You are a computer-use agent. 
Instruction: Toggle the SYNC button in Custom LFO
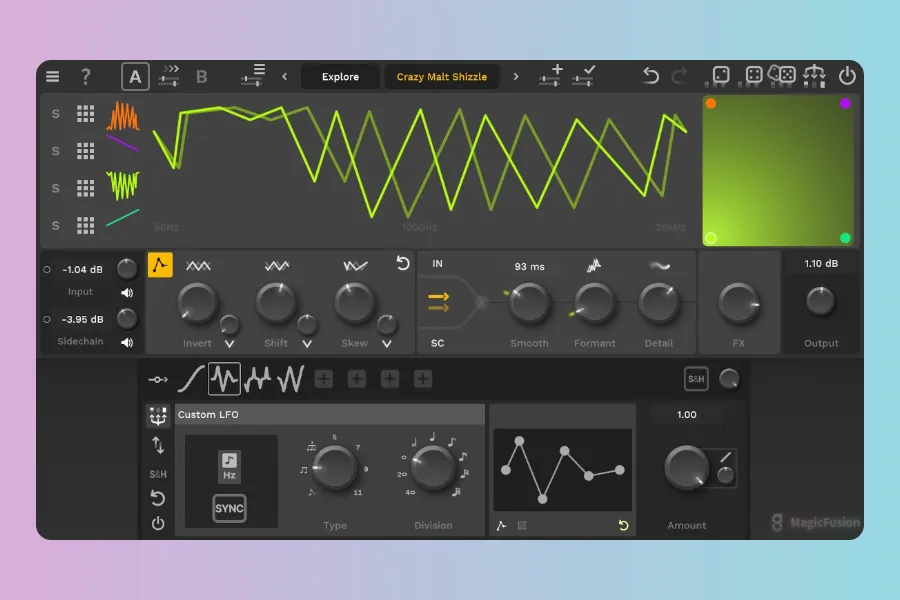tap(229, 508)
